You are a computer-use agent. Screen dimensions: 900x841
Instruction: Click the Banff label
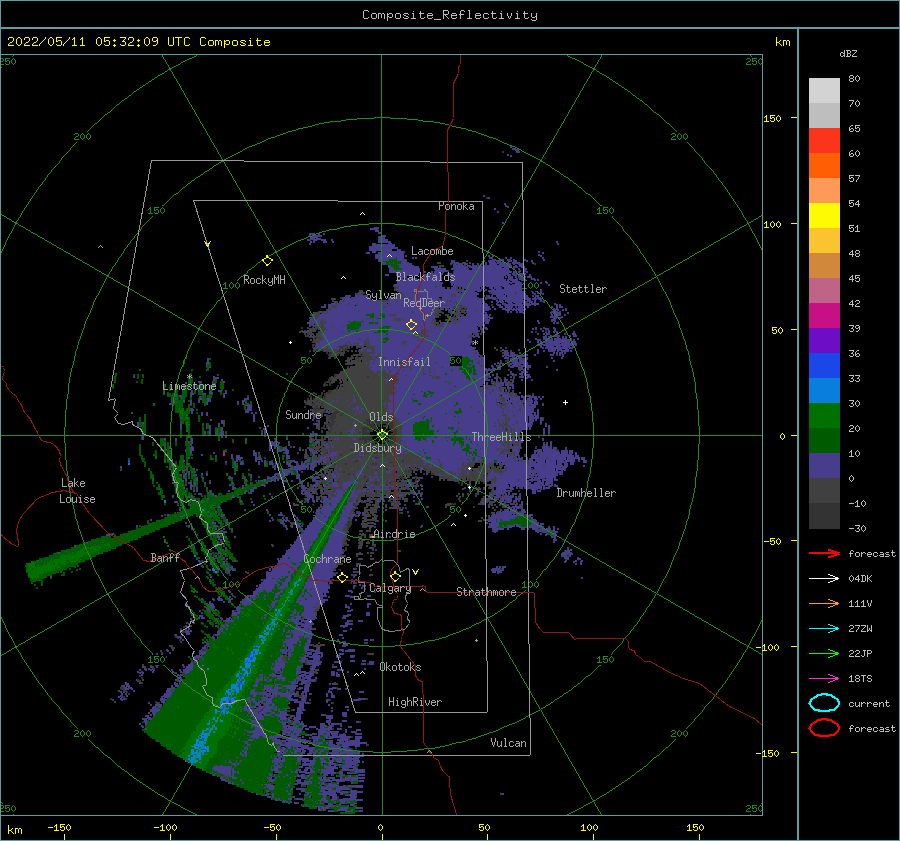pos(165,557)
